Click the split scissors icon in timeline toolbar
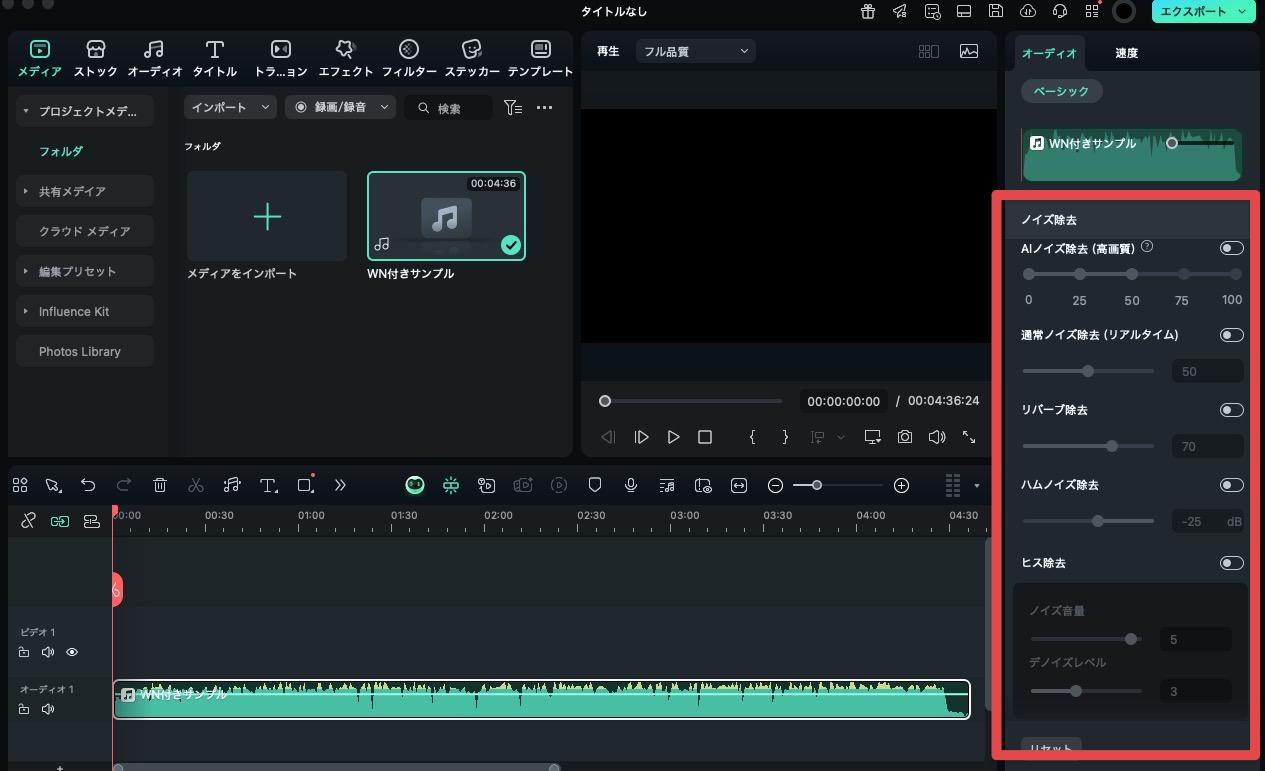 [x=195, y=485]
